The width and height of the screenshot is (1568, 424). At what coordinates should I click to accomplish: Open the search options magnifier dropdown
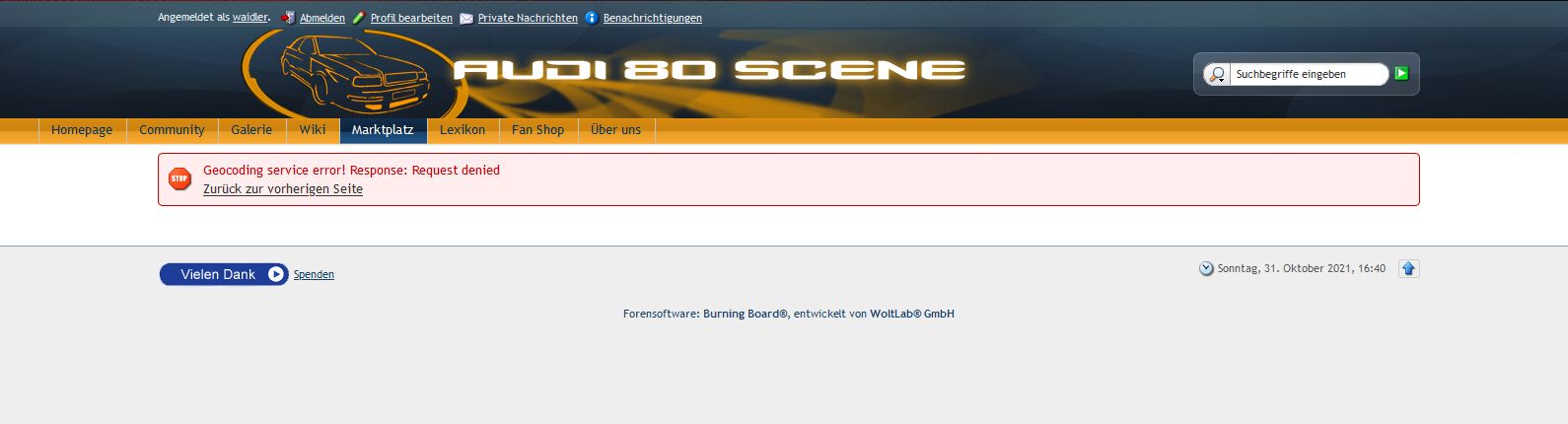pyautogui.click(x=1217, y=74)
